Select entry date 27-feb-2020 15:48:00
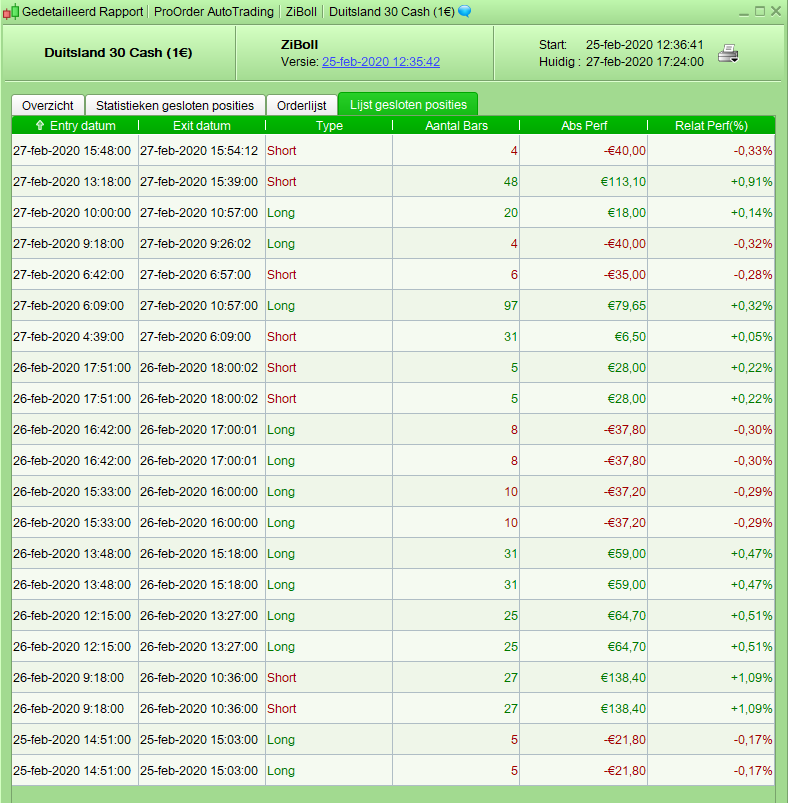788x803 pixels. point(72,151)
